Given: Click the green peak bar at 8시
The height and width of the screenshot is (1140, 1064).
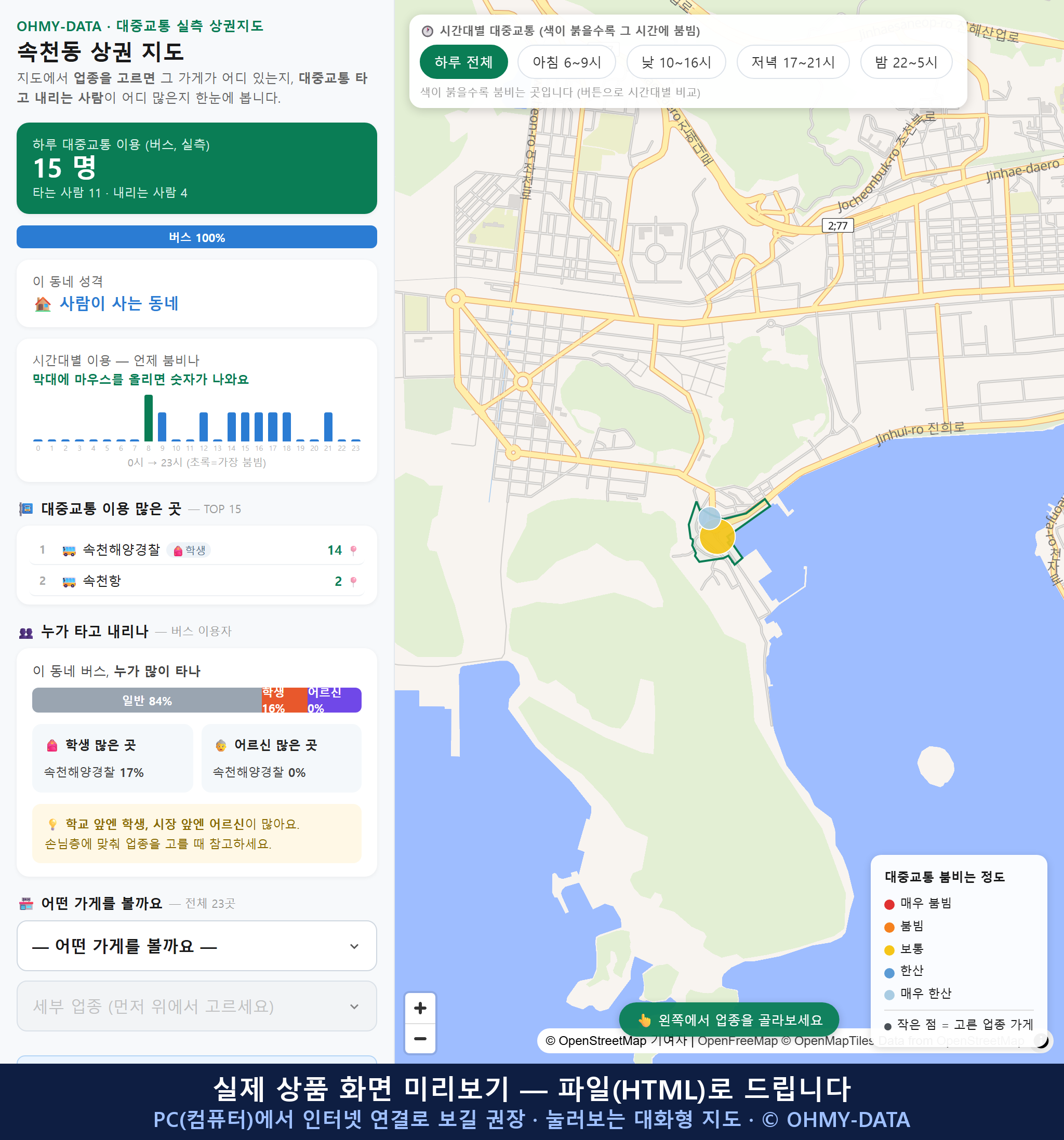Looking at the screenshot, I should pyautogui.click(x=149, y=418).
